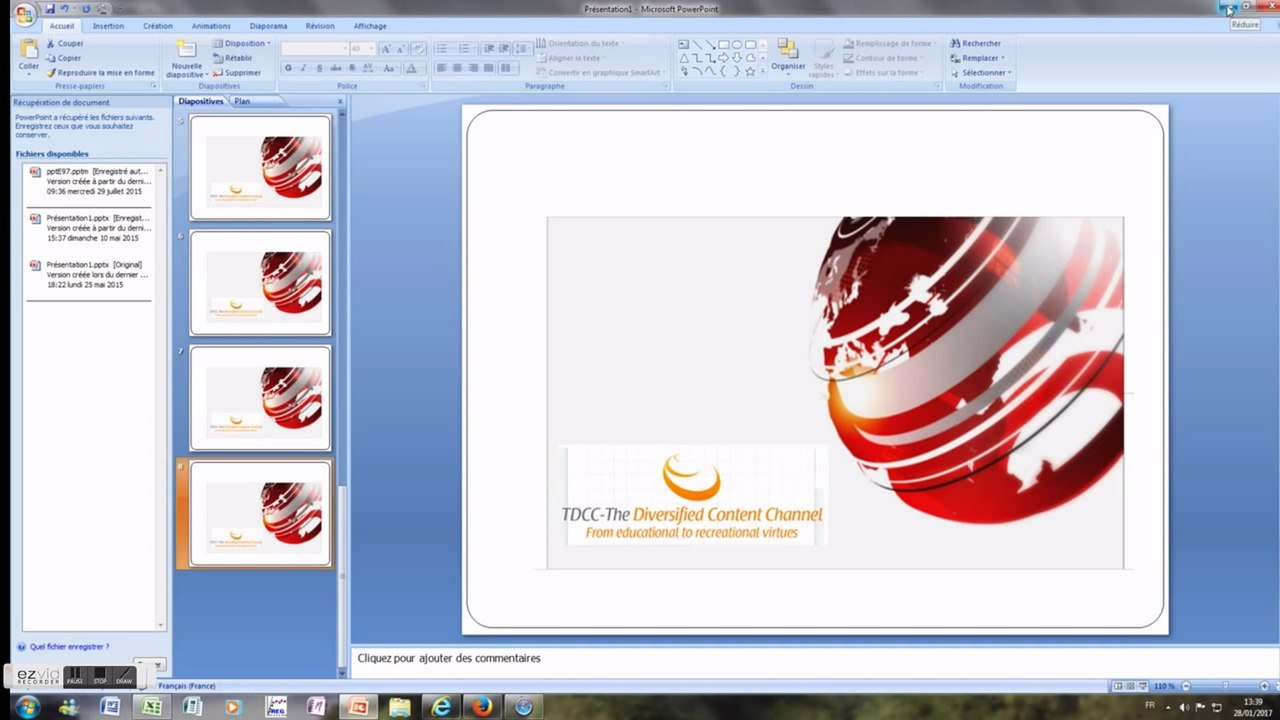This screenshot has height=720, width=1280.
Task: Select slide 6 thumbnail
Action: coord(260,282)
